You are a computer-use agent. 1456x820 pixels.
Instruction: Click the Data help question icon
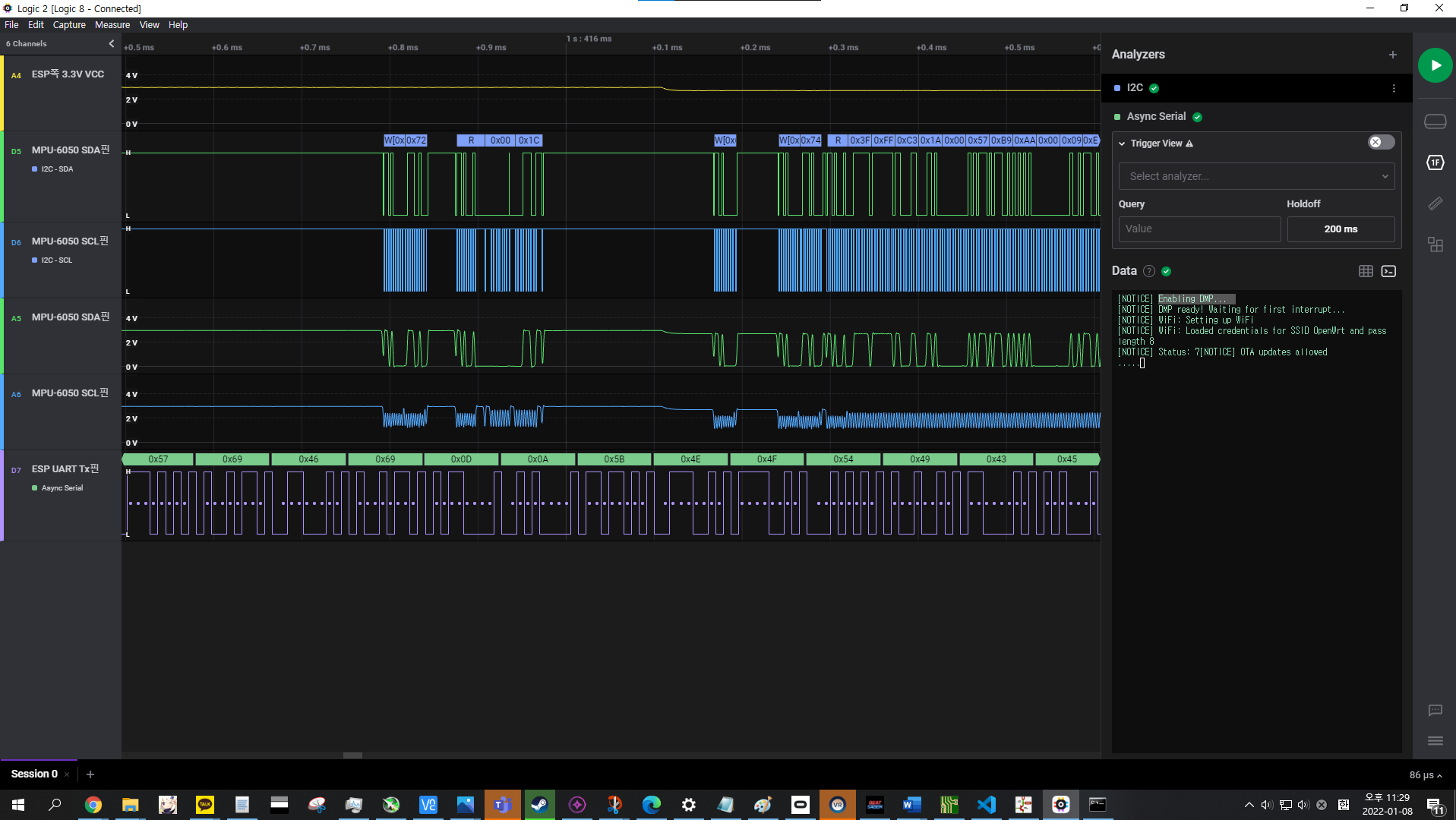(x=1148, y=271)
